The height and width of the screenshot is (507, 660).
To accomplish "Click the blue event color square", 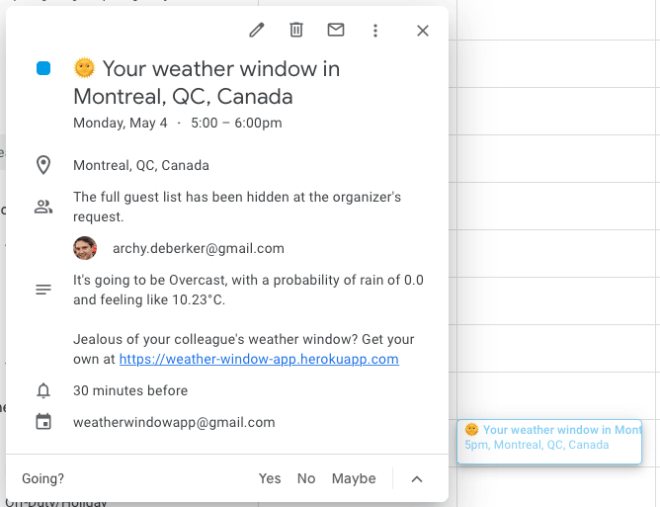I will point(43,69).
